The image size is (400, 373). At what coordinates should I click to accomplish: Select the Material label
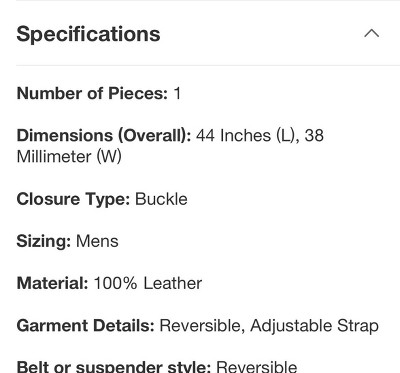click(x=52, y=283)
